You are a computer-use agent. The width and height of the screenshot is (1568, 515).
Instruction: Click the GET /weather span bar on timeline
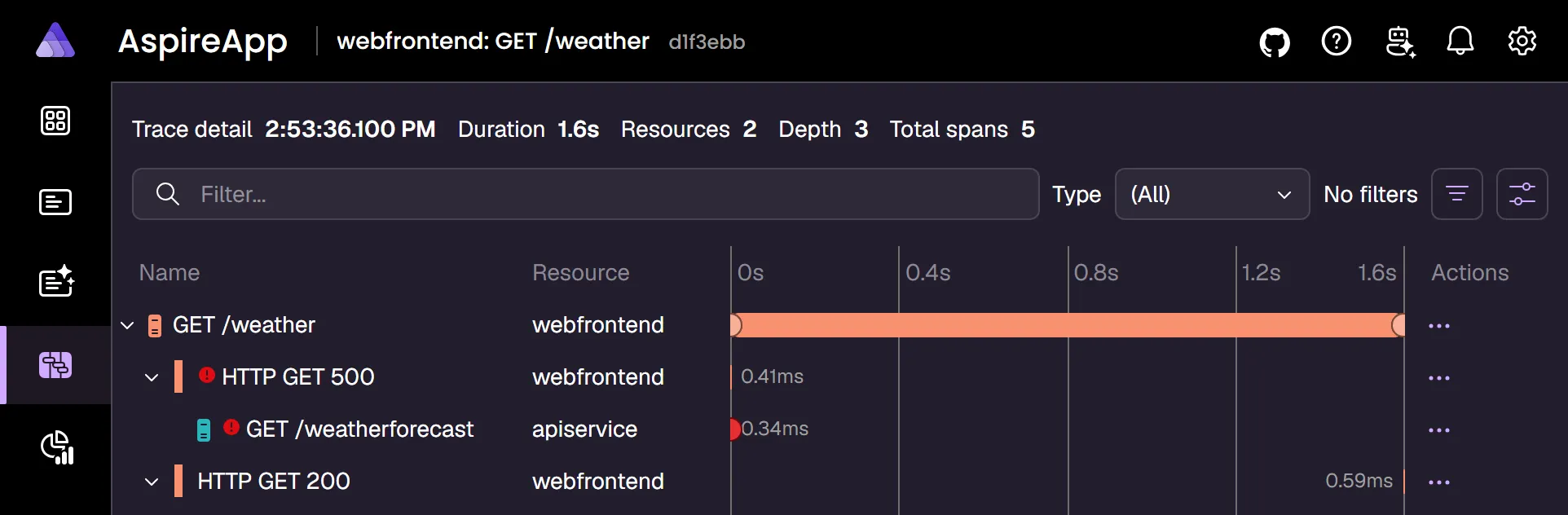pos(1068,325)
